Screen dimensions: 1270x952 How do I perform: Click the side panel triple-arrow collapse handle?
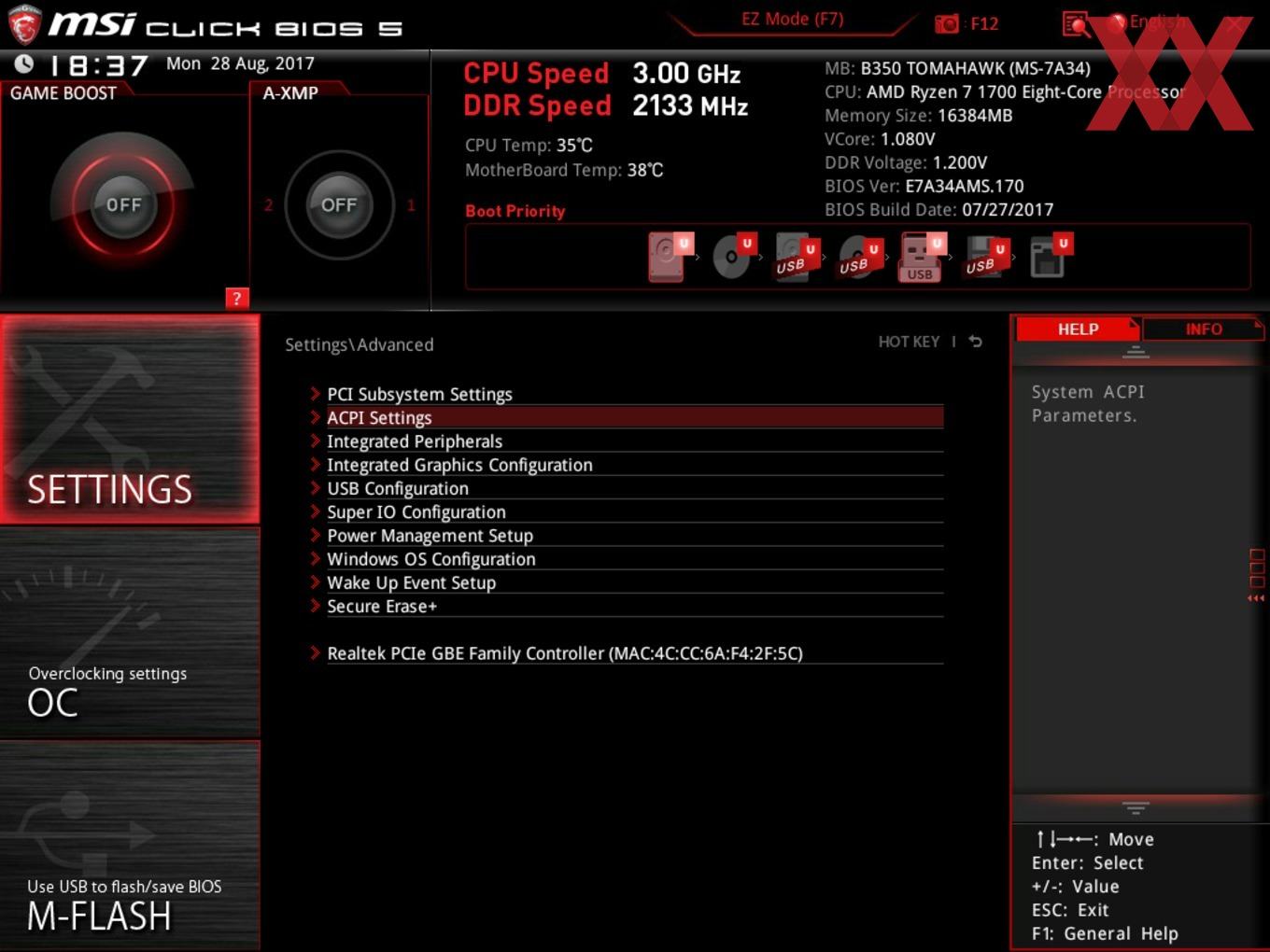[1256, 598]
